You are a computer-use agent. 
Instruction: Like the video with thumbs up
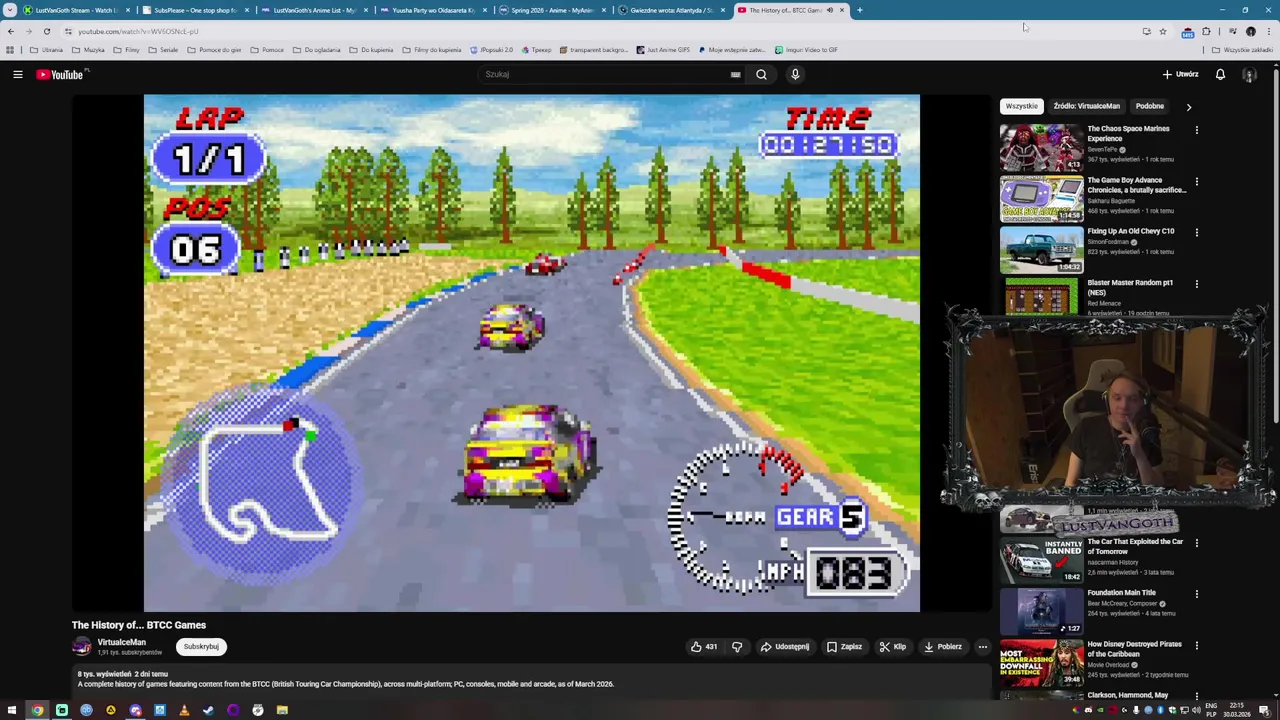click(x=704, y=646)
